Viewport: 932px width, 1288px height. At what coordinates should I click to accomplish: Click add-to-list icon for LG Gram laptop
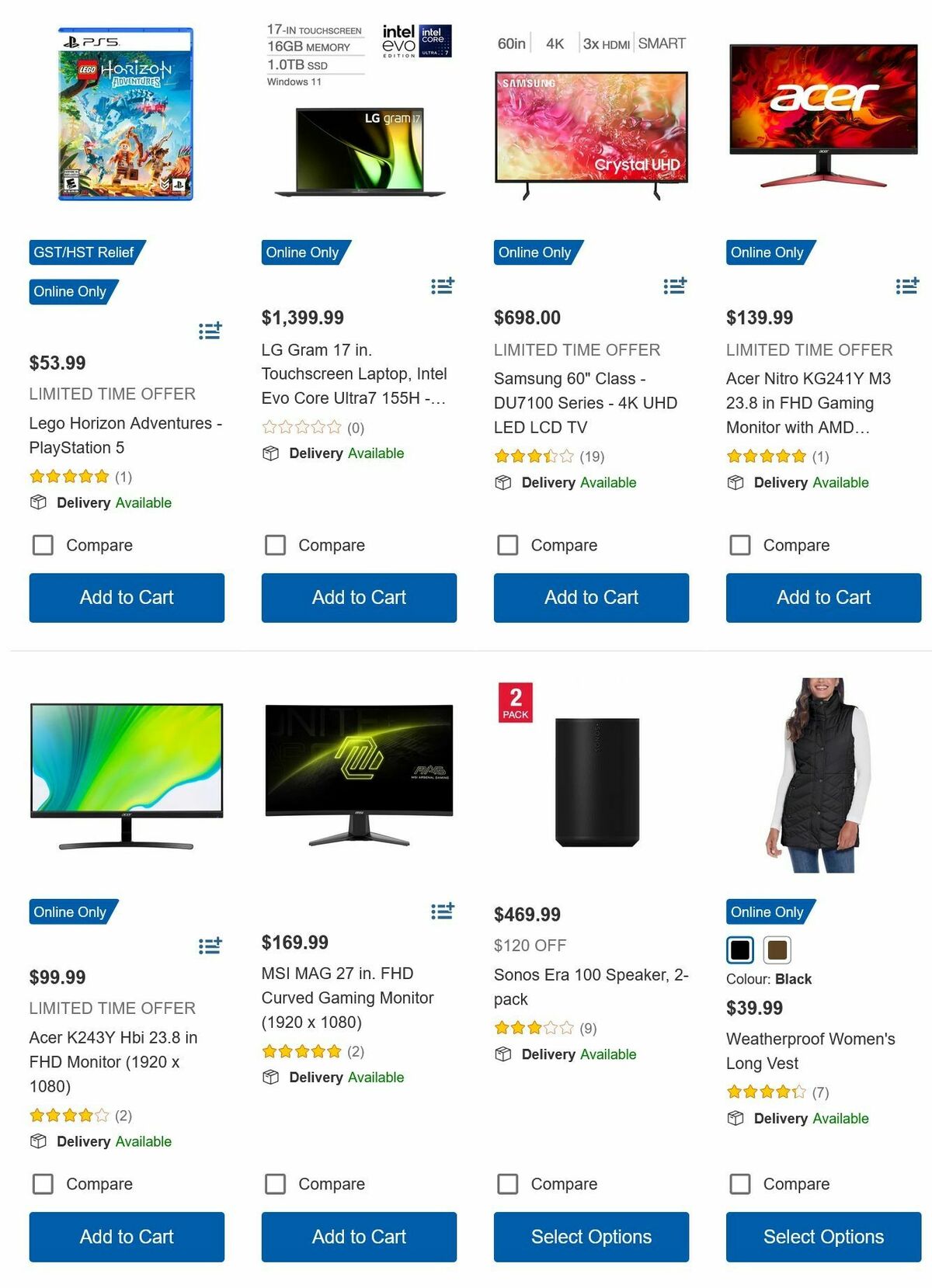(x=443, y=286)
